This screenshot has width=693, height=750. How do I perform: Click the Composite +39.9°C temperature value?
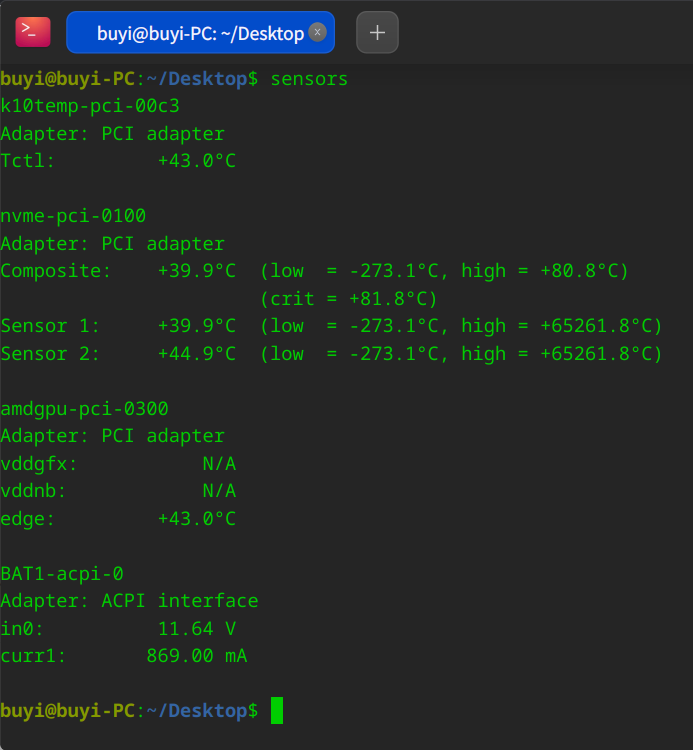coord(197,271)
